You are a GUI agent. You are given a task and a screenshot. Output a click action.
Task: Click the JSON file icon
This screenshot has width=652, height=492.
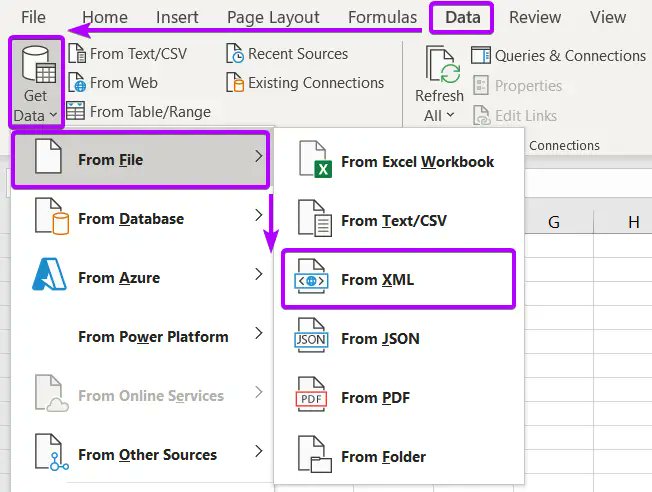point(311,336)
